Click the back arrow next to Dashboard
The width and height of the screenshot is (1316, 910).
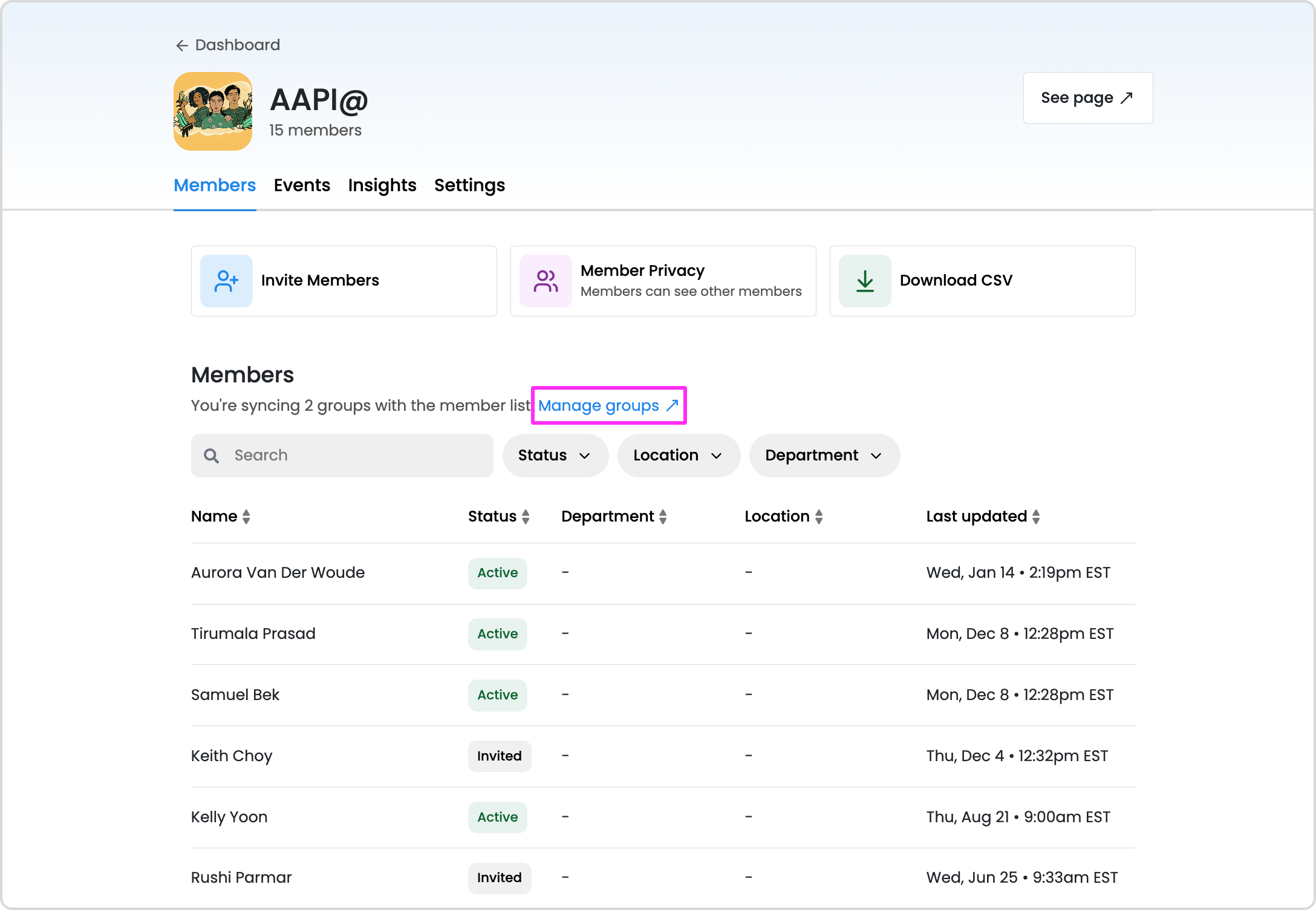click(181, 45)
